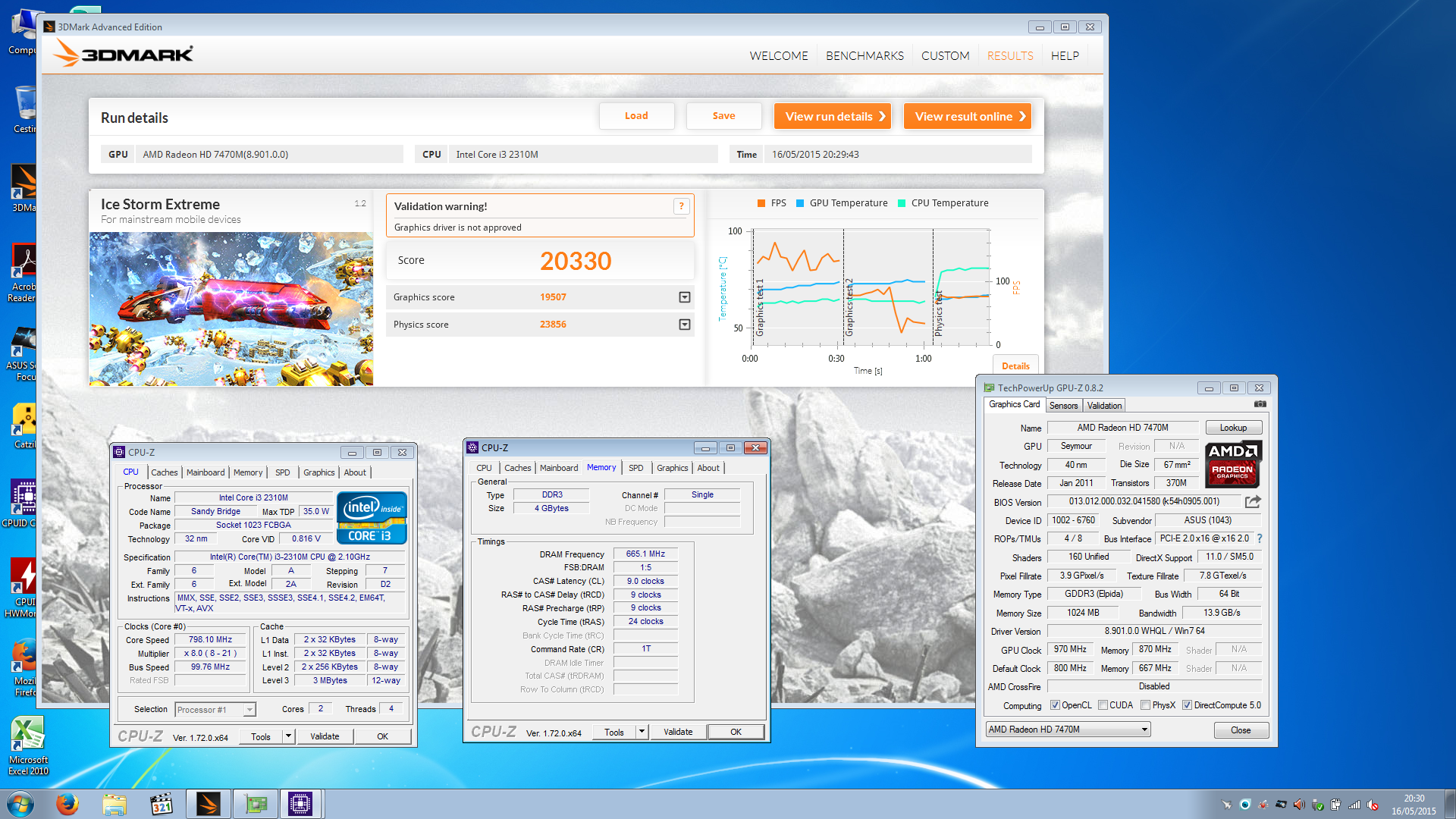Toggle the PhysX checkbox in GPU-Z

click(x=1146, y=705)
